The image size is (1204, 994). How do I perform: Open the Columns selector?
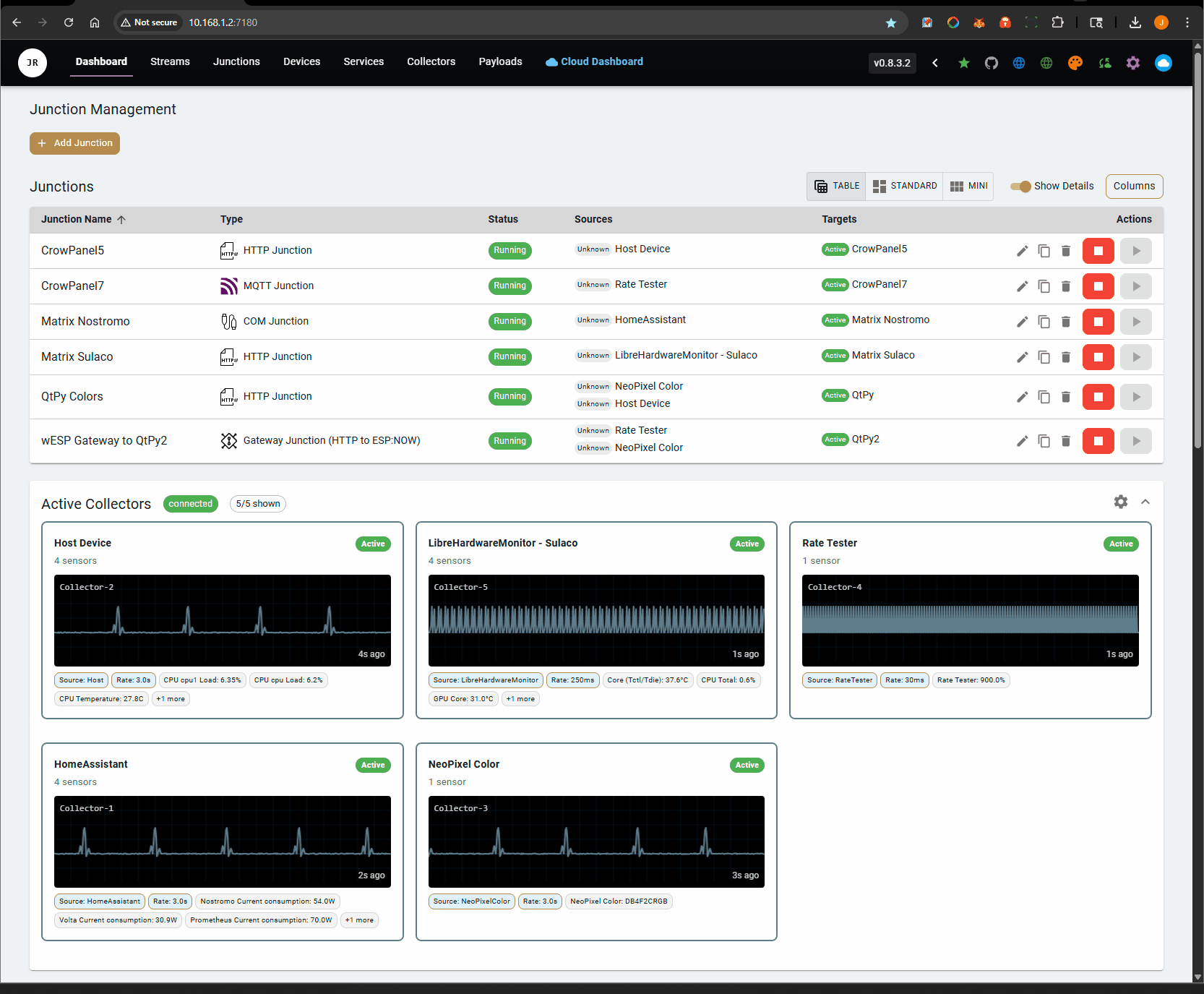[1134, 187]
